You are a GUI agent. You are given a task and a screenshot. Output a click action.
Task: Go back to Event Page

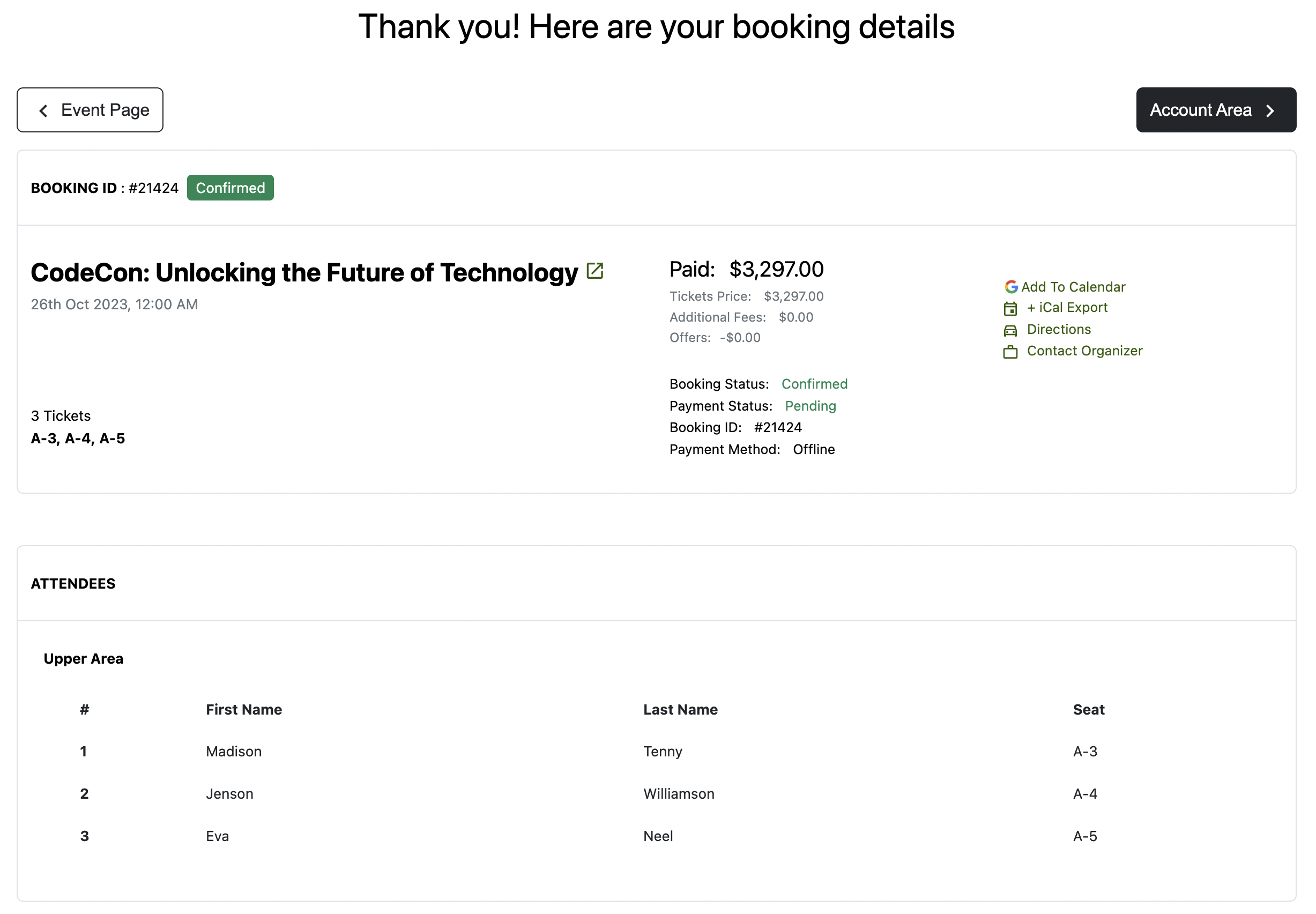click(91, 110)
